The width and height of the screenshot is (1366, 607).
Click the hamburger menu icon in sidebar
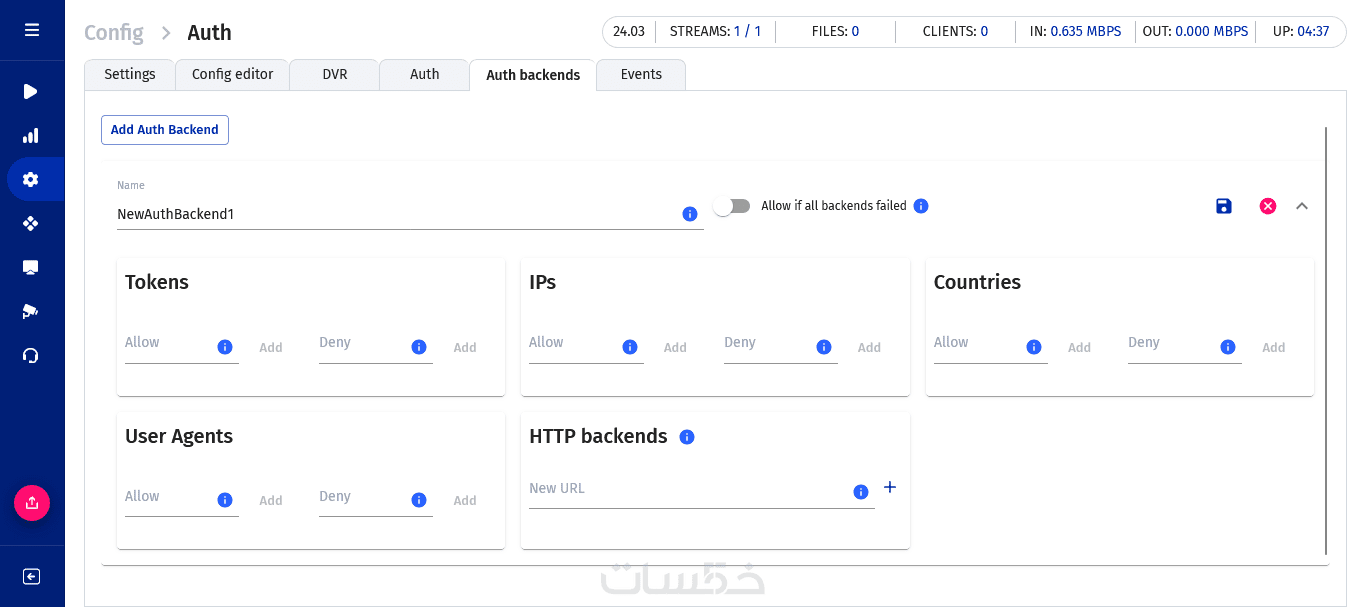(x=32, y=30)
